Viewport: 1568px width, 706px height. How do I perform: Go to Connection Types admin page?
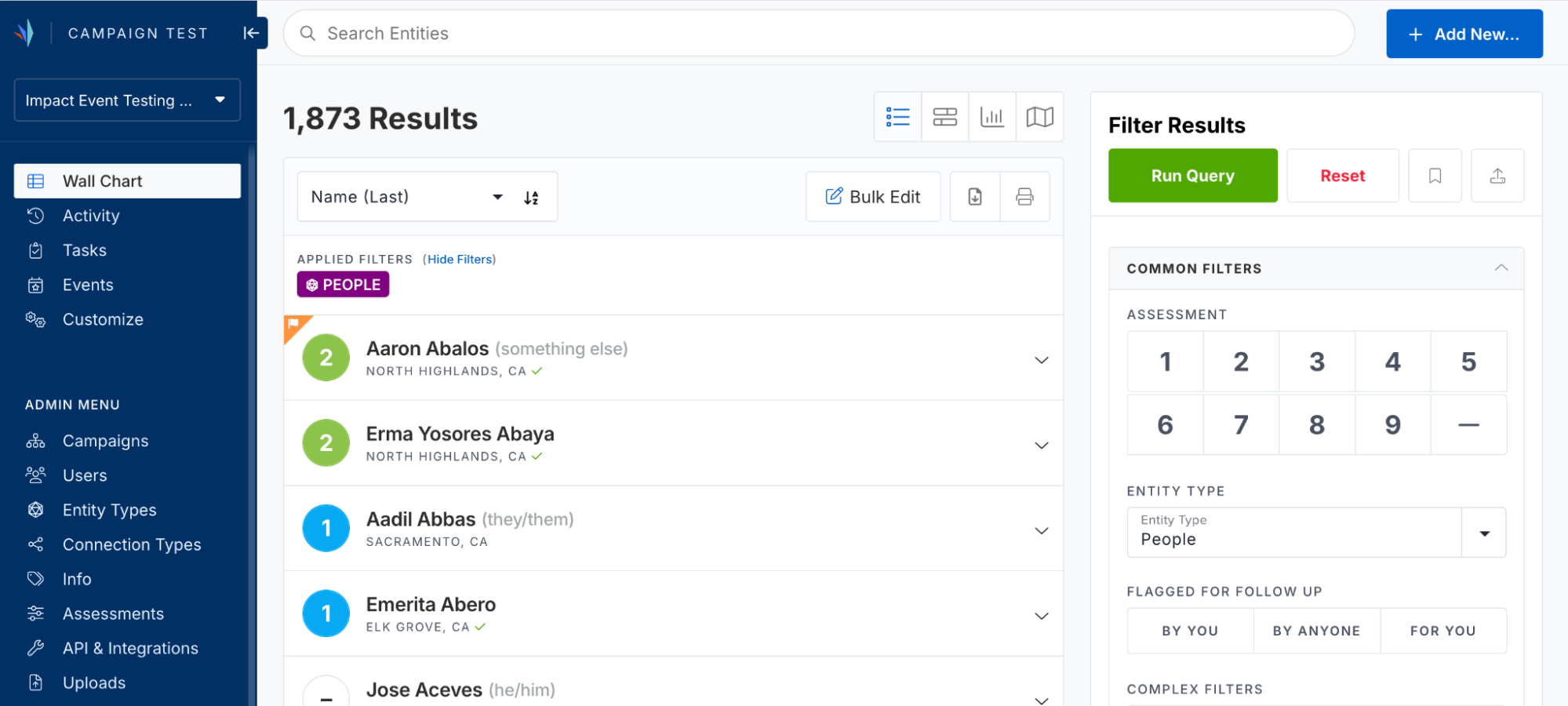(x=132, y=544)
